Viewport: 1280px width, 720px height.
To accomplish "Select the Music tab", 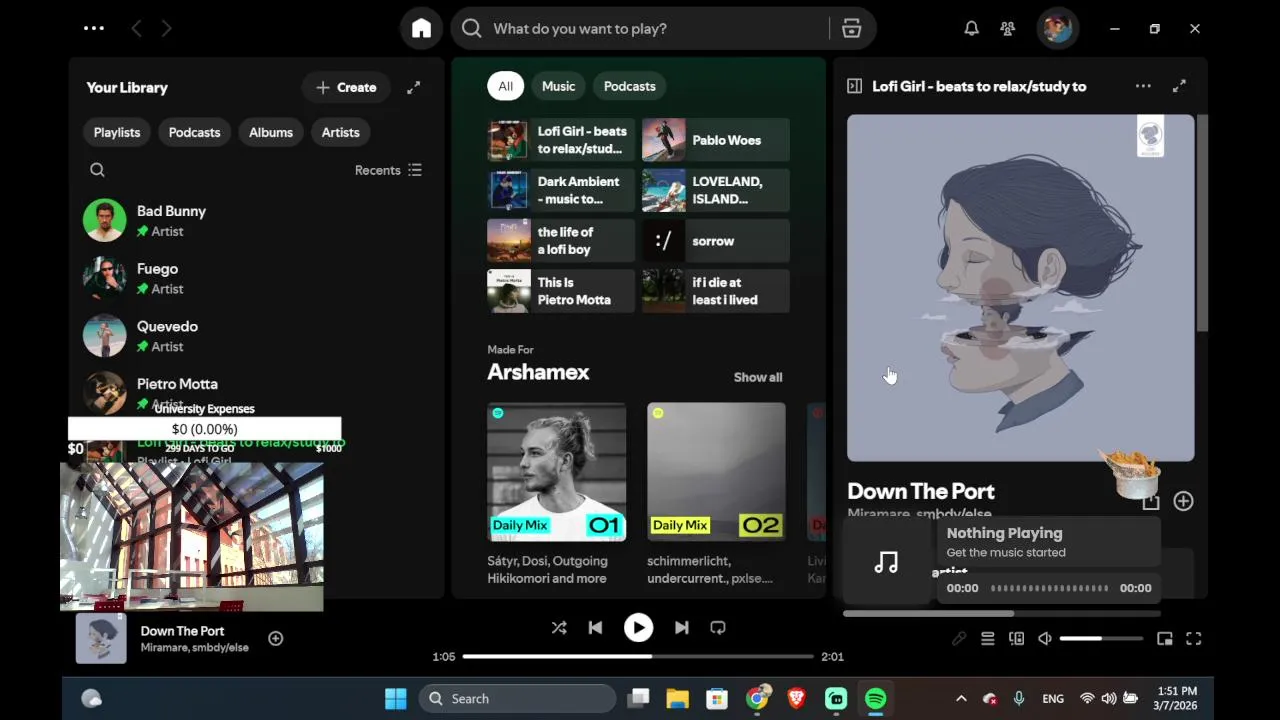I will tap(558, 86).
